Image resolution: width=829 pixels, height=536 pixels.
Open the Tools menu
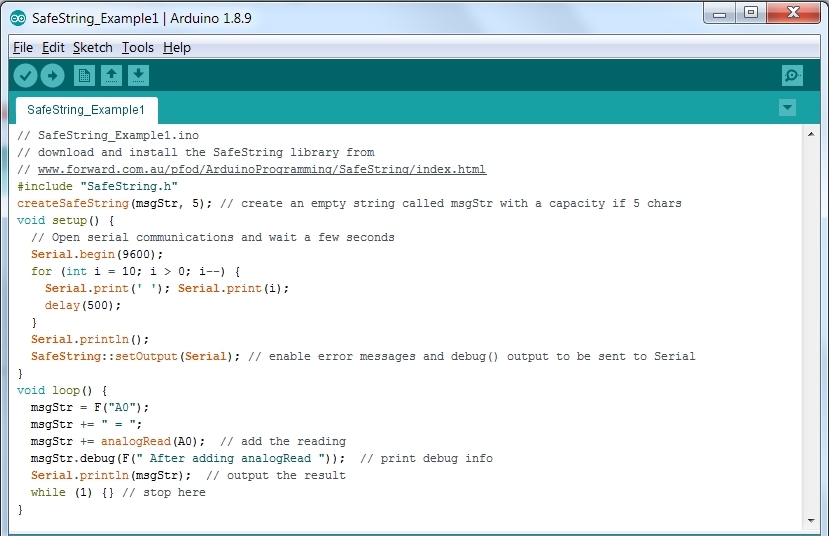pyautogui.click(x=137, y=48)
